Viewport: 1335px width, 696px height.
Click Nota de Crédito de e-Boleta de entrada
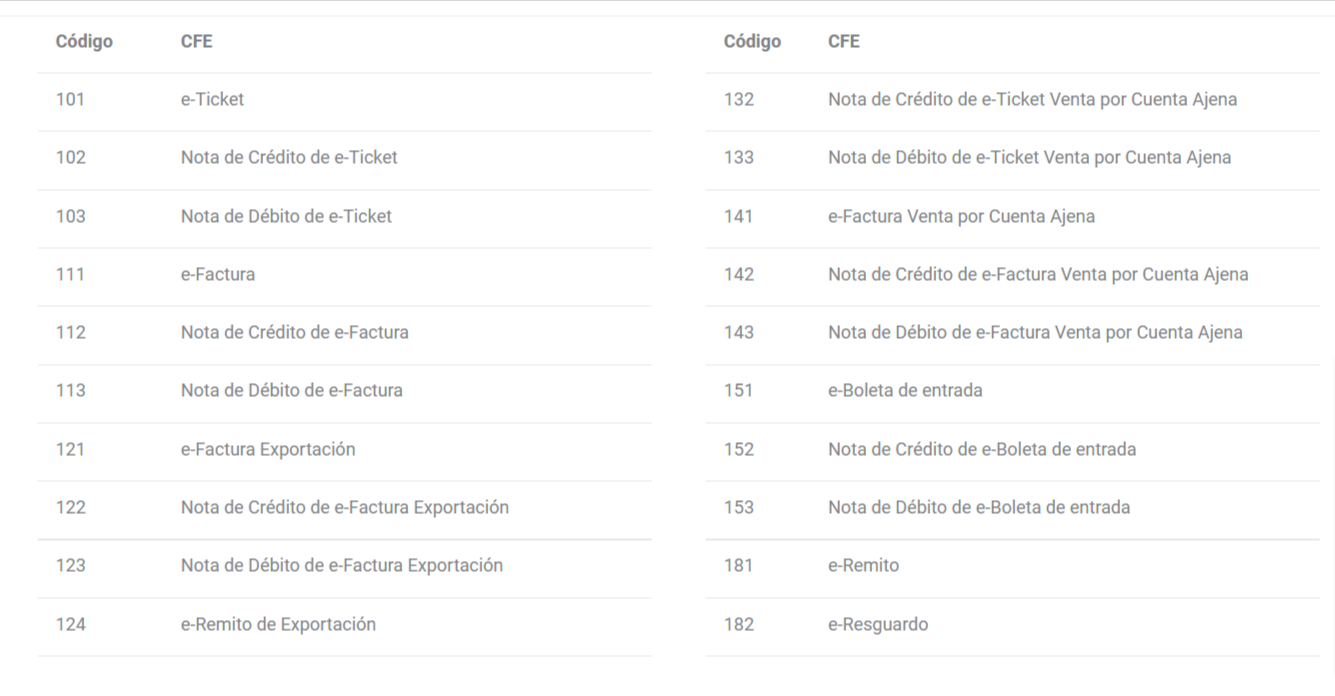pyautogui.click(x=982, y=450)
